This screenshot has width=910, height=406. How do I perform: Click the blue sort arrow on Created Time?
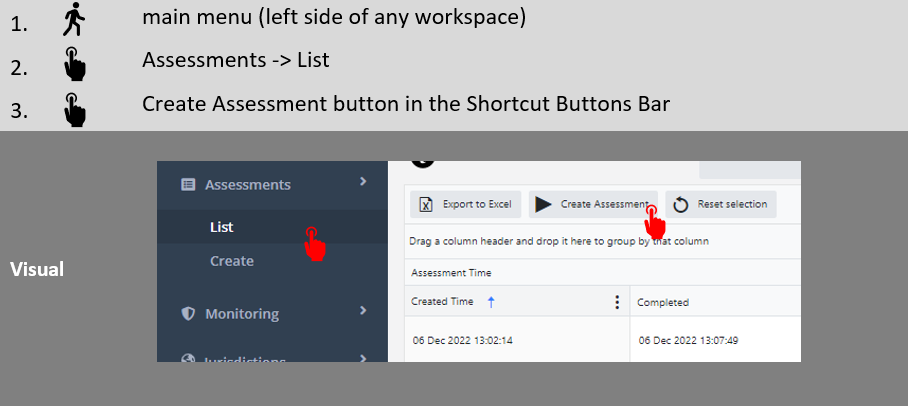click(x=490, y=301)
